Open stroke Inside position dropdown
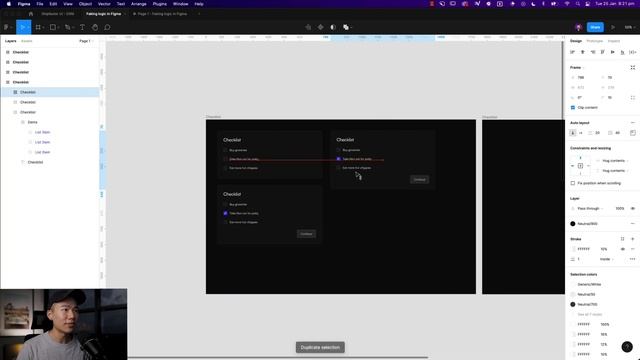640x360 pixels. click(x=607, y=259)
